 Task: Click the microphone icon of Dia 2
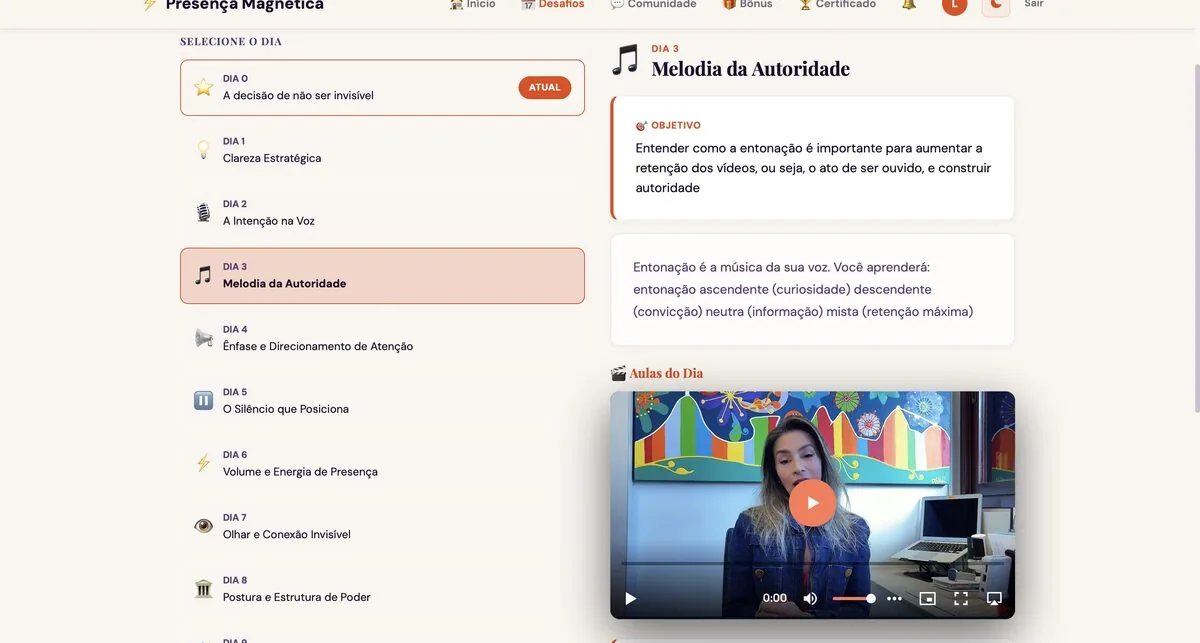point(203,213)
